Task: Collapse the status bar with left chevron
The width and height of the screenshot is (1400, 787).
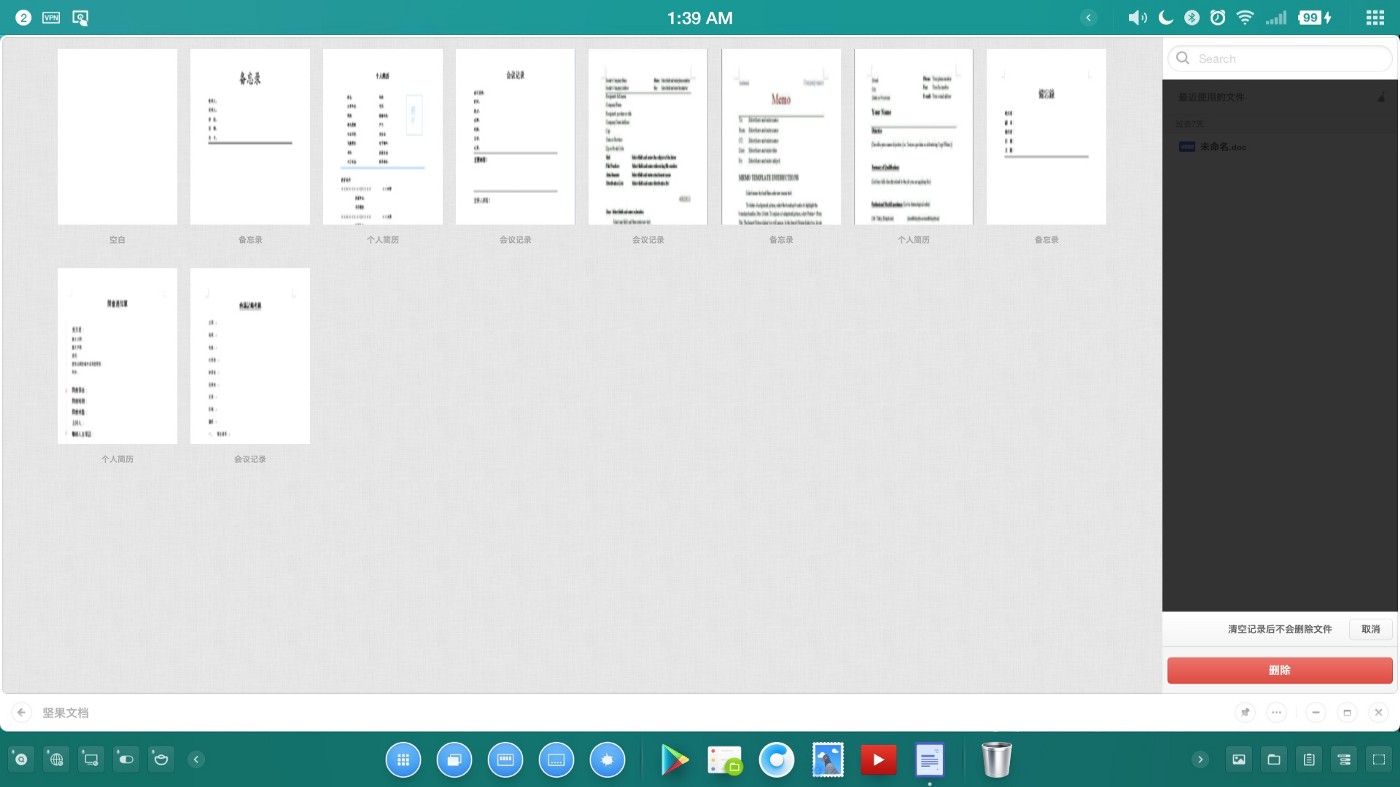Action: [1089, 18]
